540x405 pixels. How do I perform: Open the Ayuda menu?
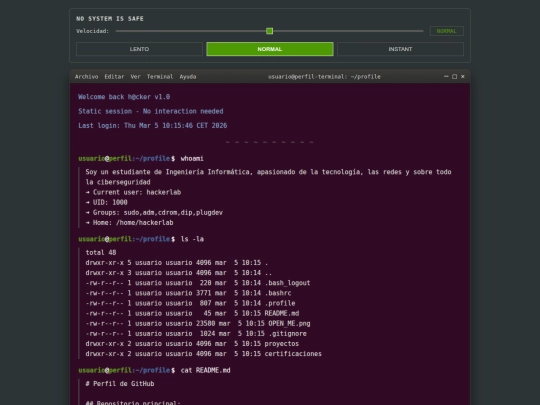coord(188,76)
